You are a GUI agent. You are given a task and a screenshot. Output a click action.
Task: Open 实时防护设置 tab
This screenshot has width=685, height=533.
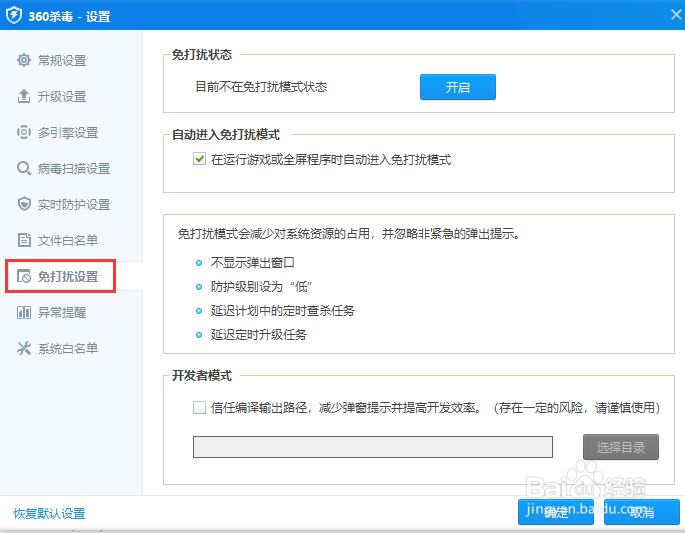click(x=74, y=204)
